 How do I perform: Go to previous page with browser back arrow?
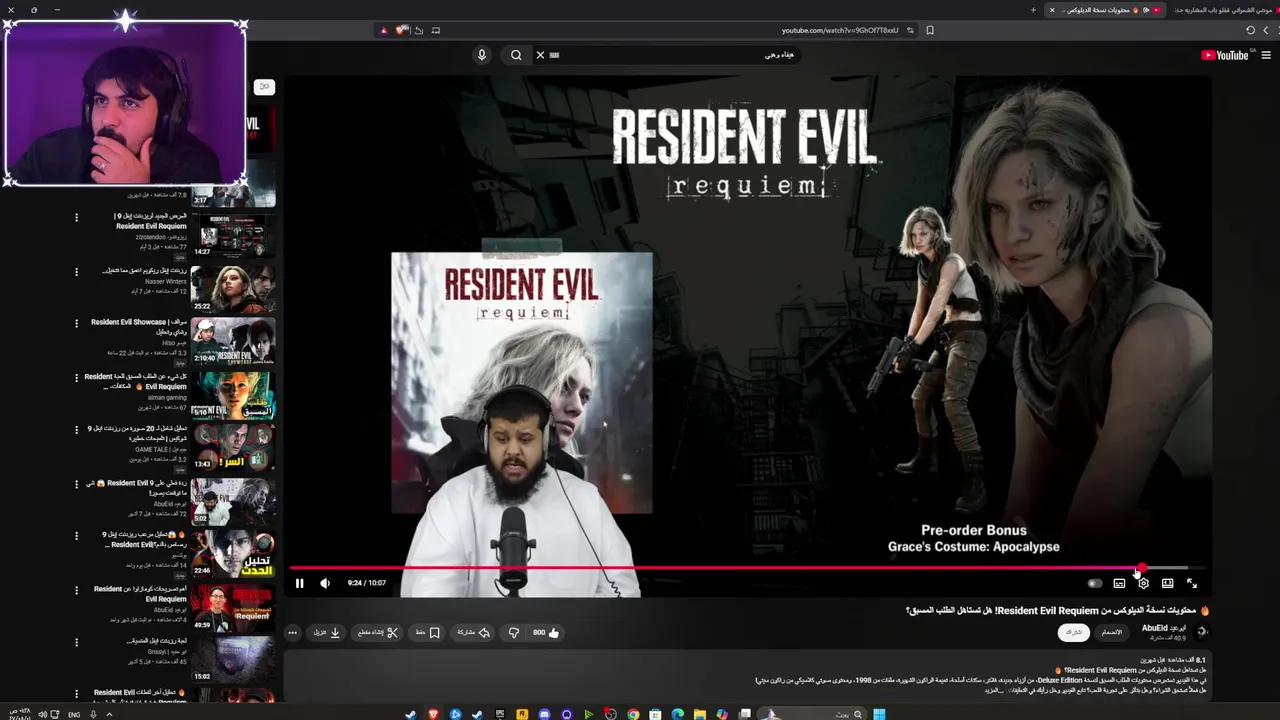pos(1266,30)
